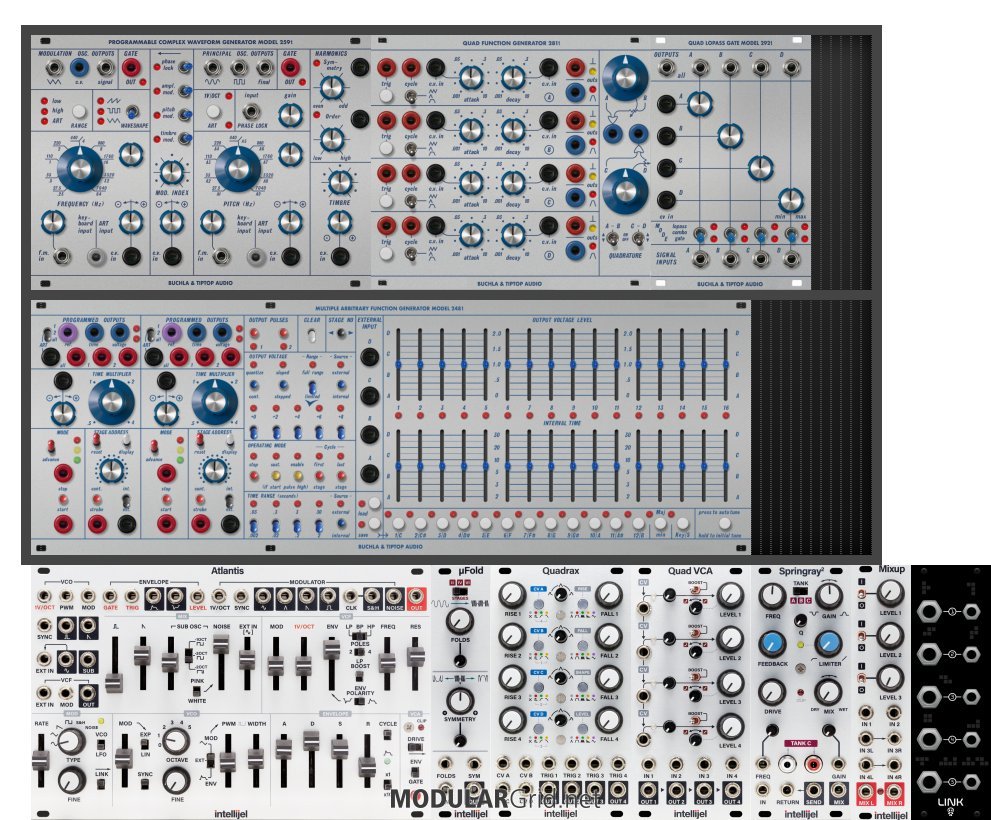Click the LEVEL 1 knob on the Mixup module
This screenshot has height=820, width=991.
pos(890,594)
